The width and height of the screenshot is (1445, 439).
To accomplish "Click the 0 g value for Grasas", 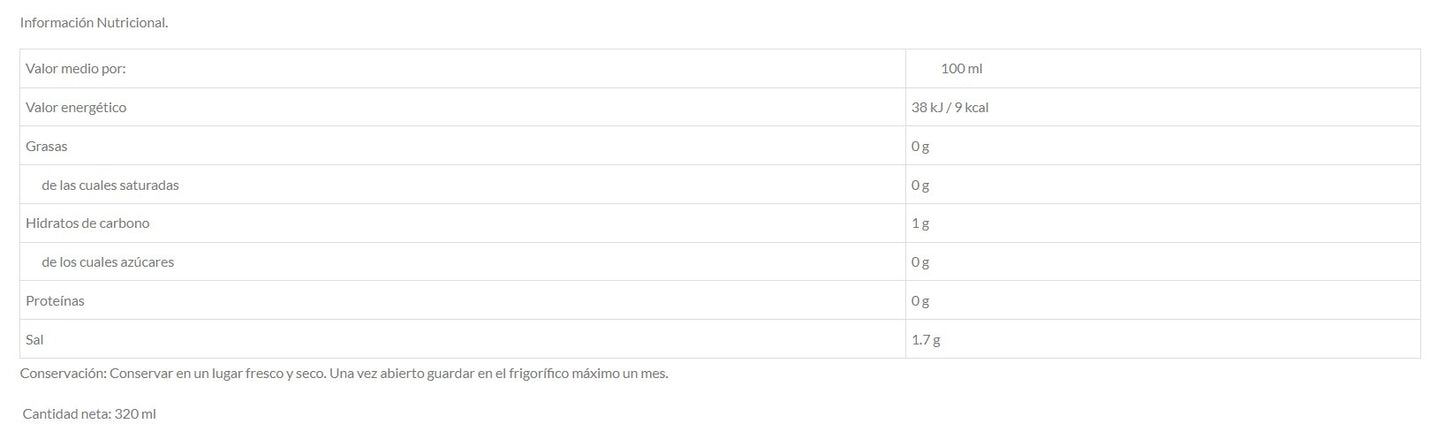I will point(920,146).
